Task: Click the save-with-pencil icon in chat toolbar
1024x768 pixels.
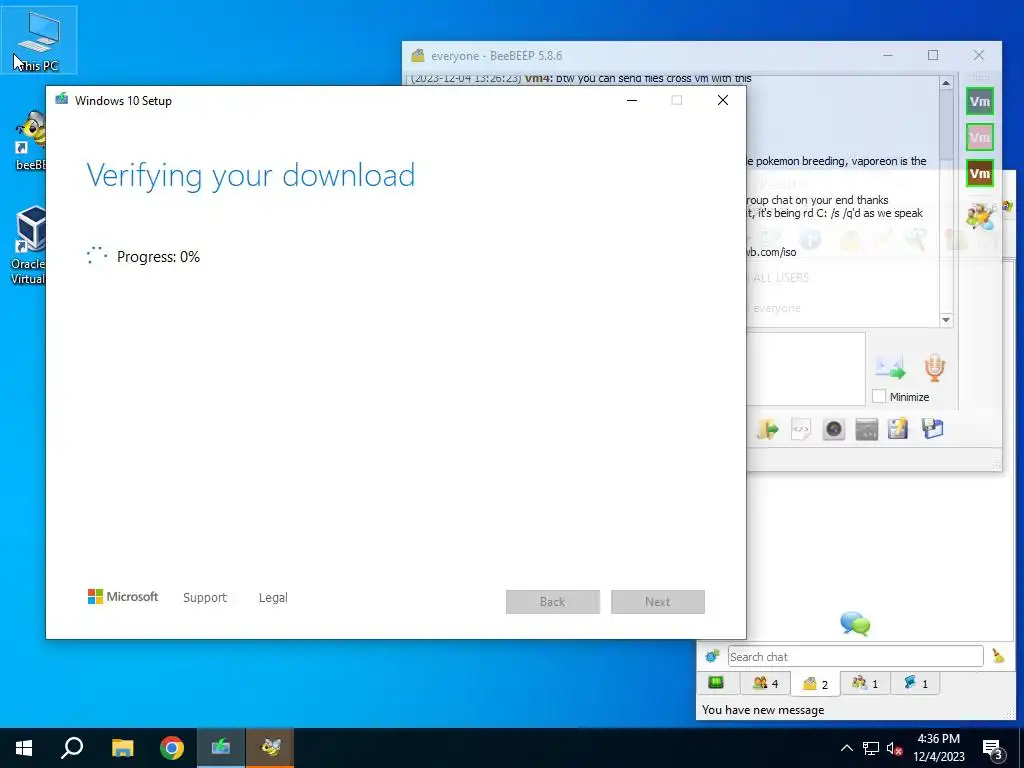Action: pyautogui.click(x=898, y=429)
